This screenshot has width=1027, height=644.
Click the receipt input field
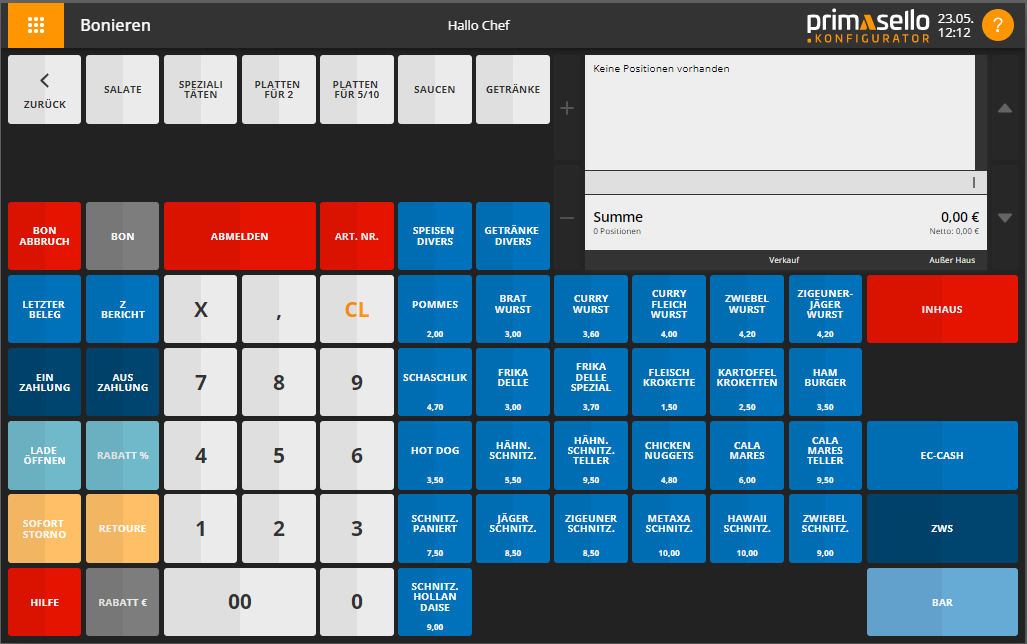(x=785, y=183)
